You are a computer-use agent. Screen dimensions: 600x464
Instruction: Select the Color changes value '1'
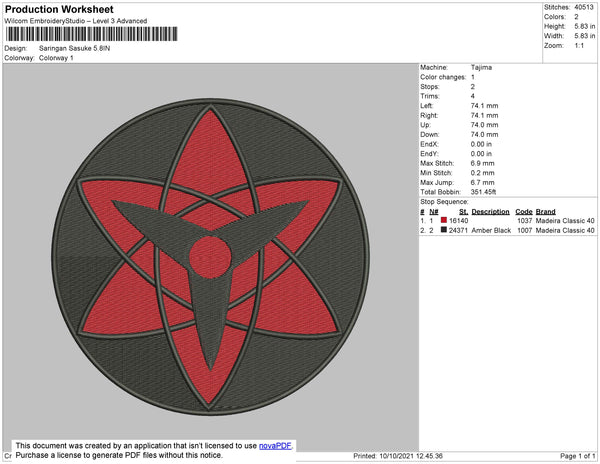(473, 77)
